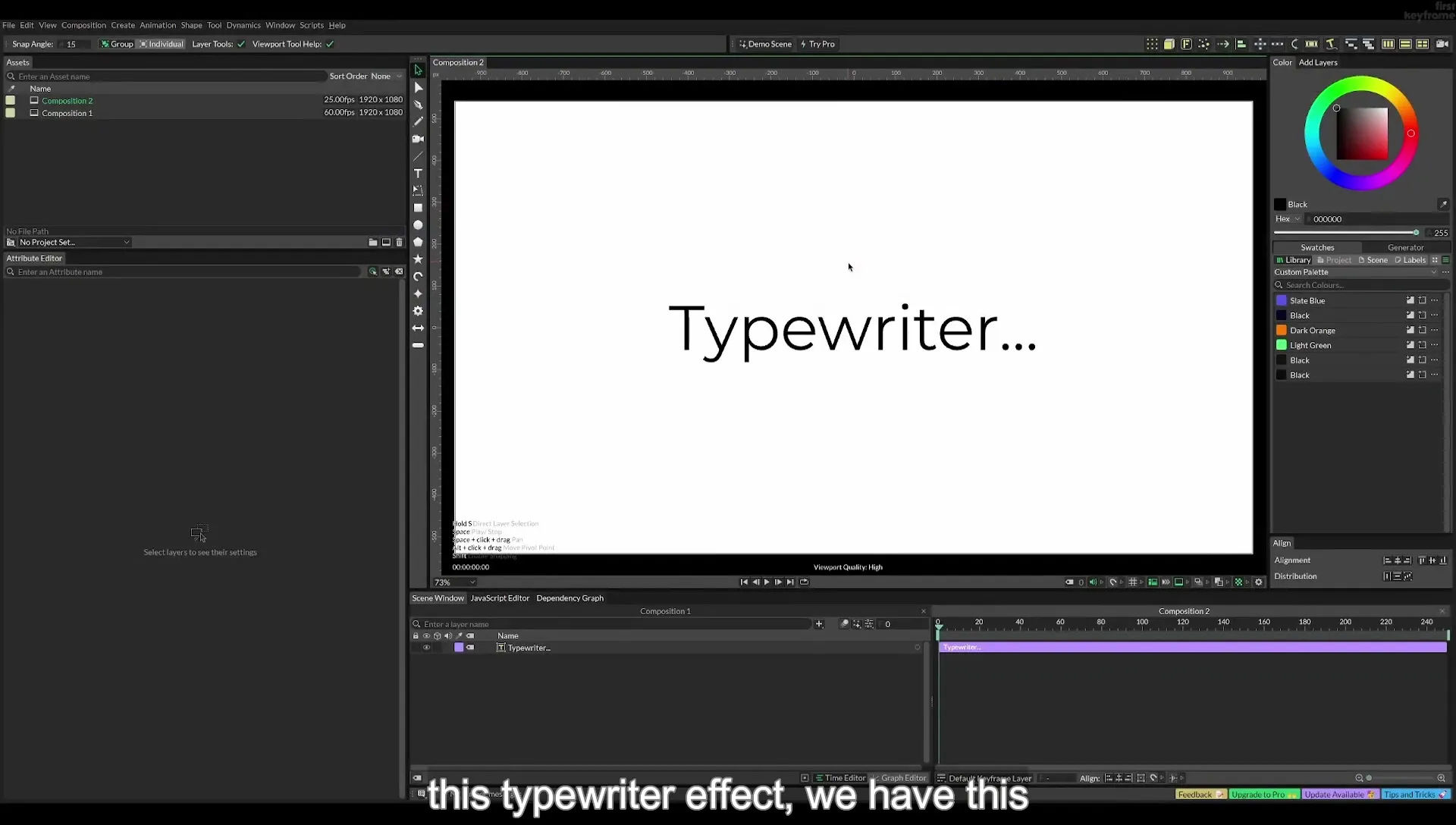The width and height of the screenshot is (1456, 825).
Task: Hide the Typewriter layer with eye icon
Action: (426, 648)
